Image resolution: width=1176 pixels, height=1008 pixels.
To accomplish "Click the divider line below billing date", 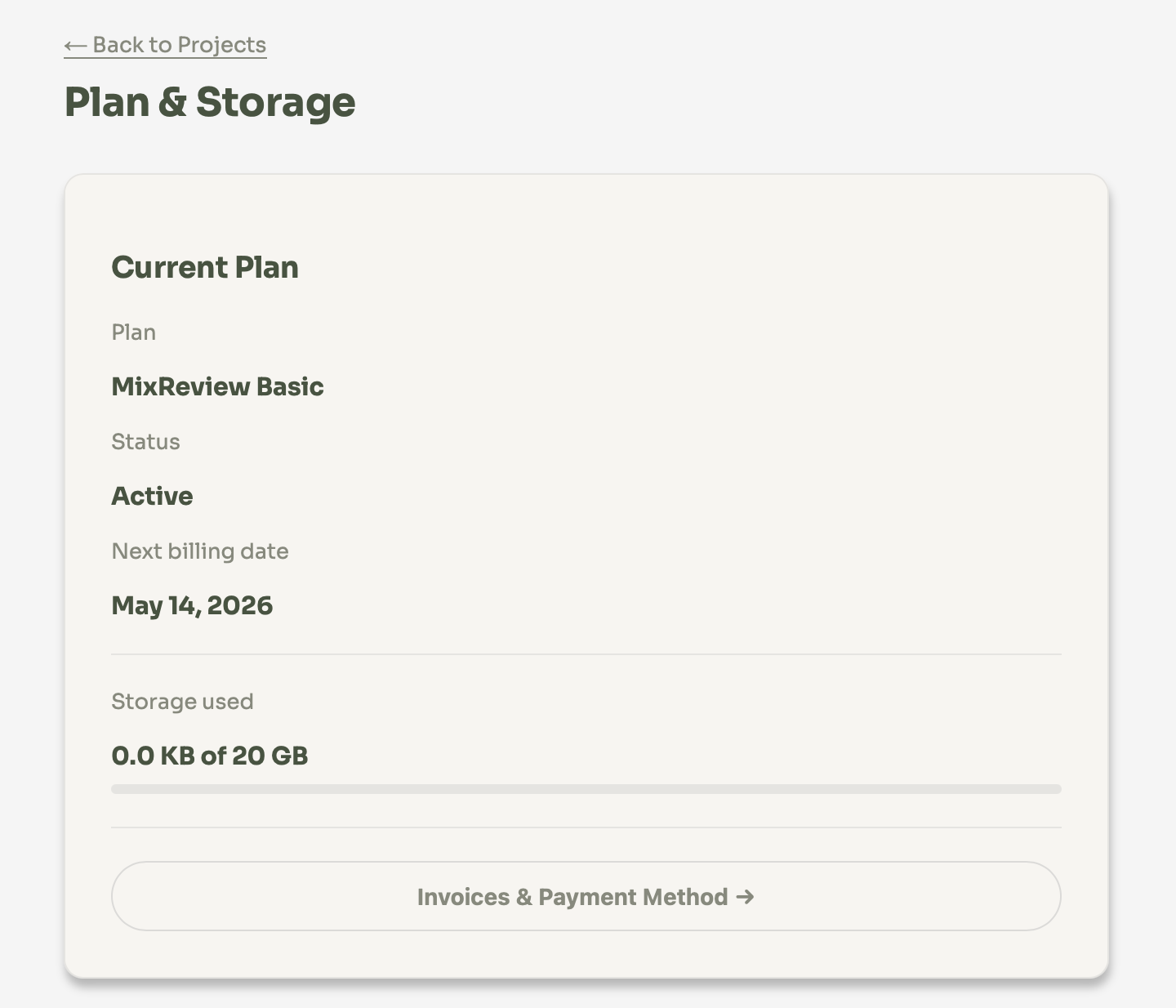I will [x=586, y=654].
